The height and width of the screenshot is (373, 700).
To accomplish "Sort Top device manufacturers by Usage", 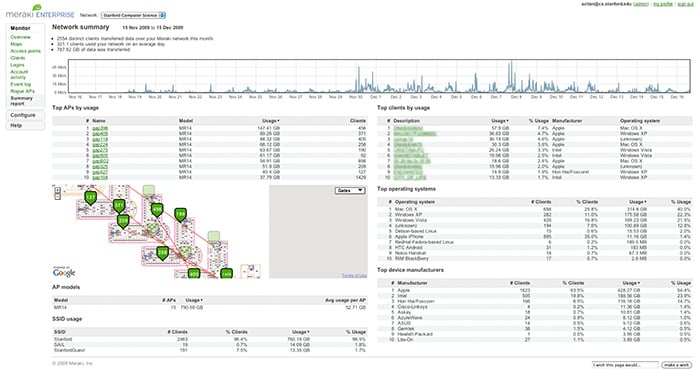I will tap(631, 283).
